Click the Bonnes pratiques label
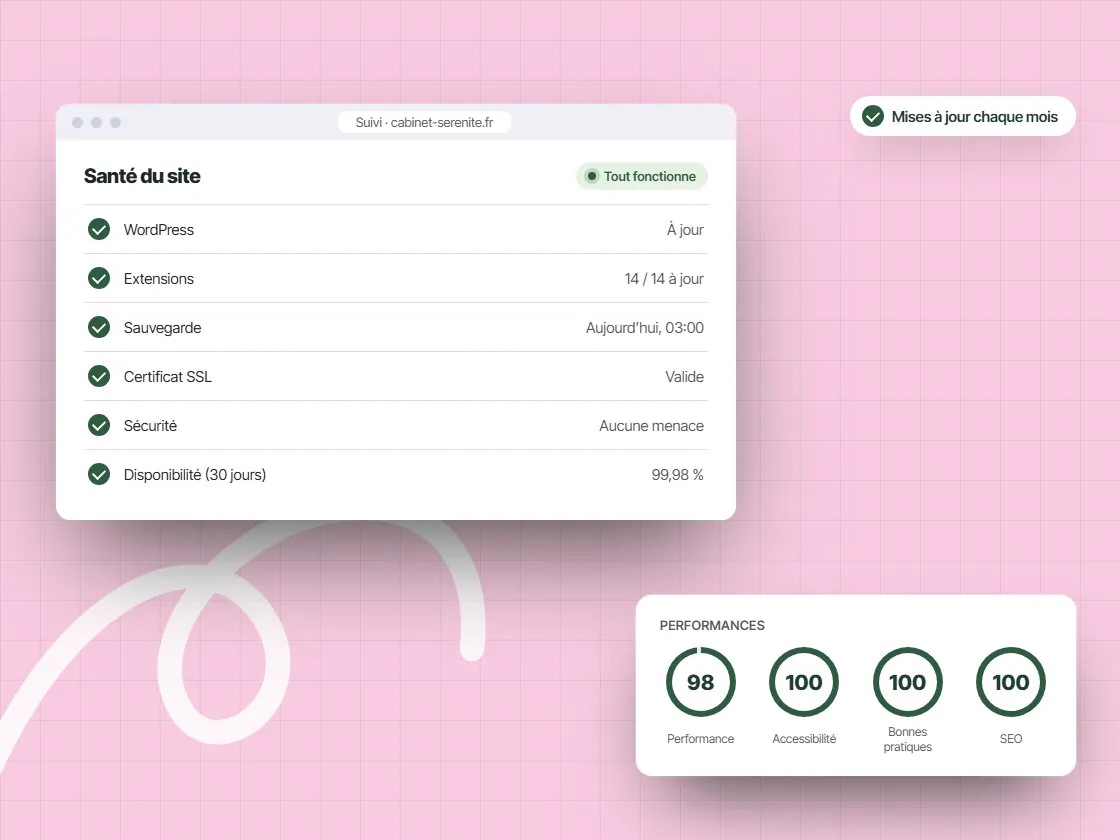Viewport: 1120px width, 840px height. click(x=908, y=739)
